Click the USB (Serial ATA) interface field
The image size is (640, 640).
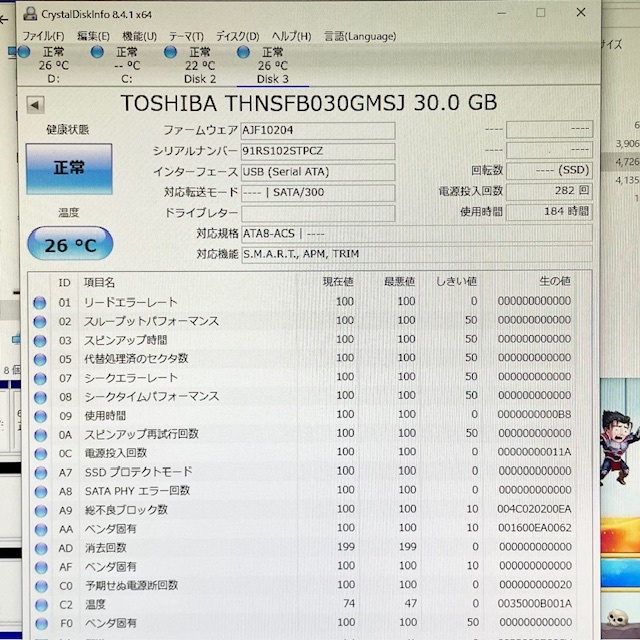[x=318, y=172]
